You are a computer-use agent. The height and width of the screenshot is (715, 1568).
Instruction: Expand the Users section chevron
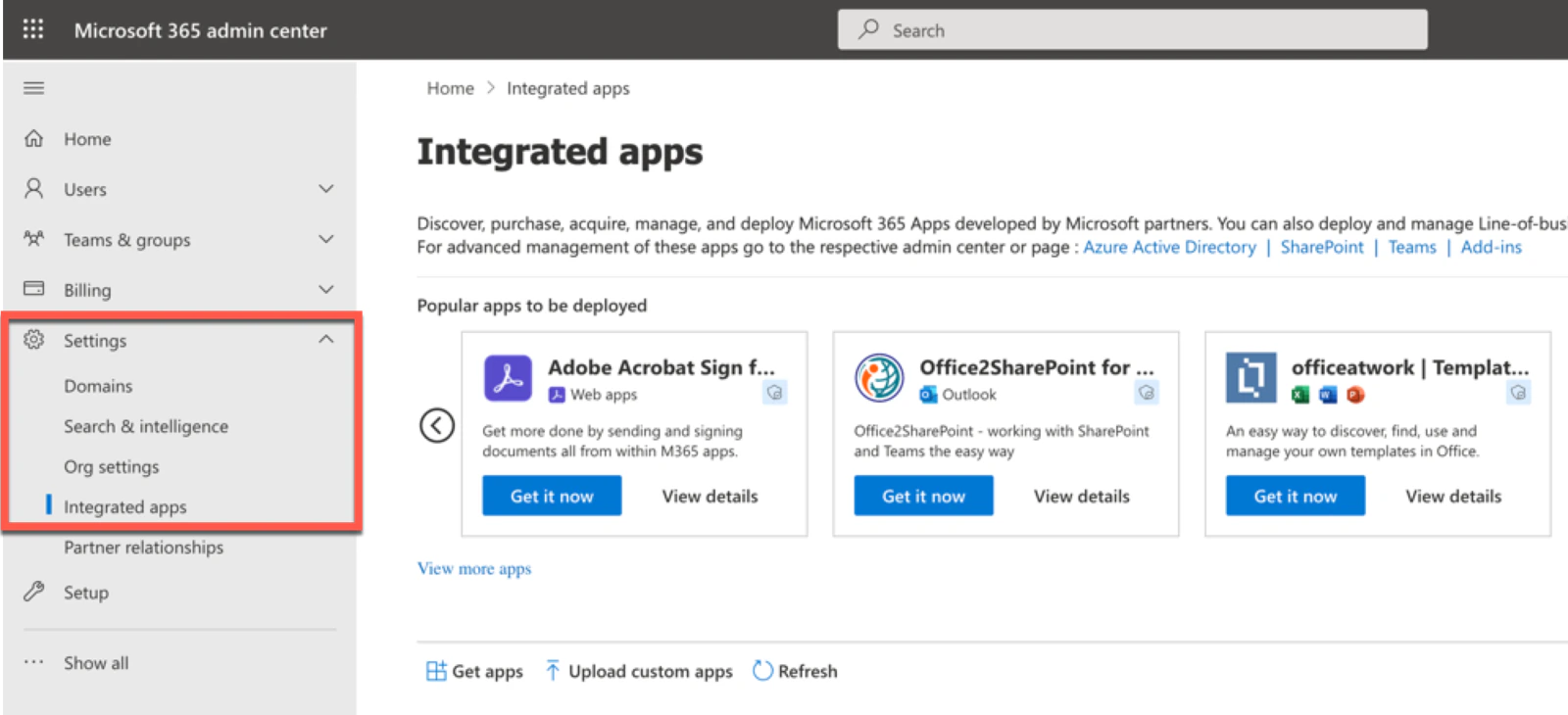pyautogui.click(x=326, y=188)
